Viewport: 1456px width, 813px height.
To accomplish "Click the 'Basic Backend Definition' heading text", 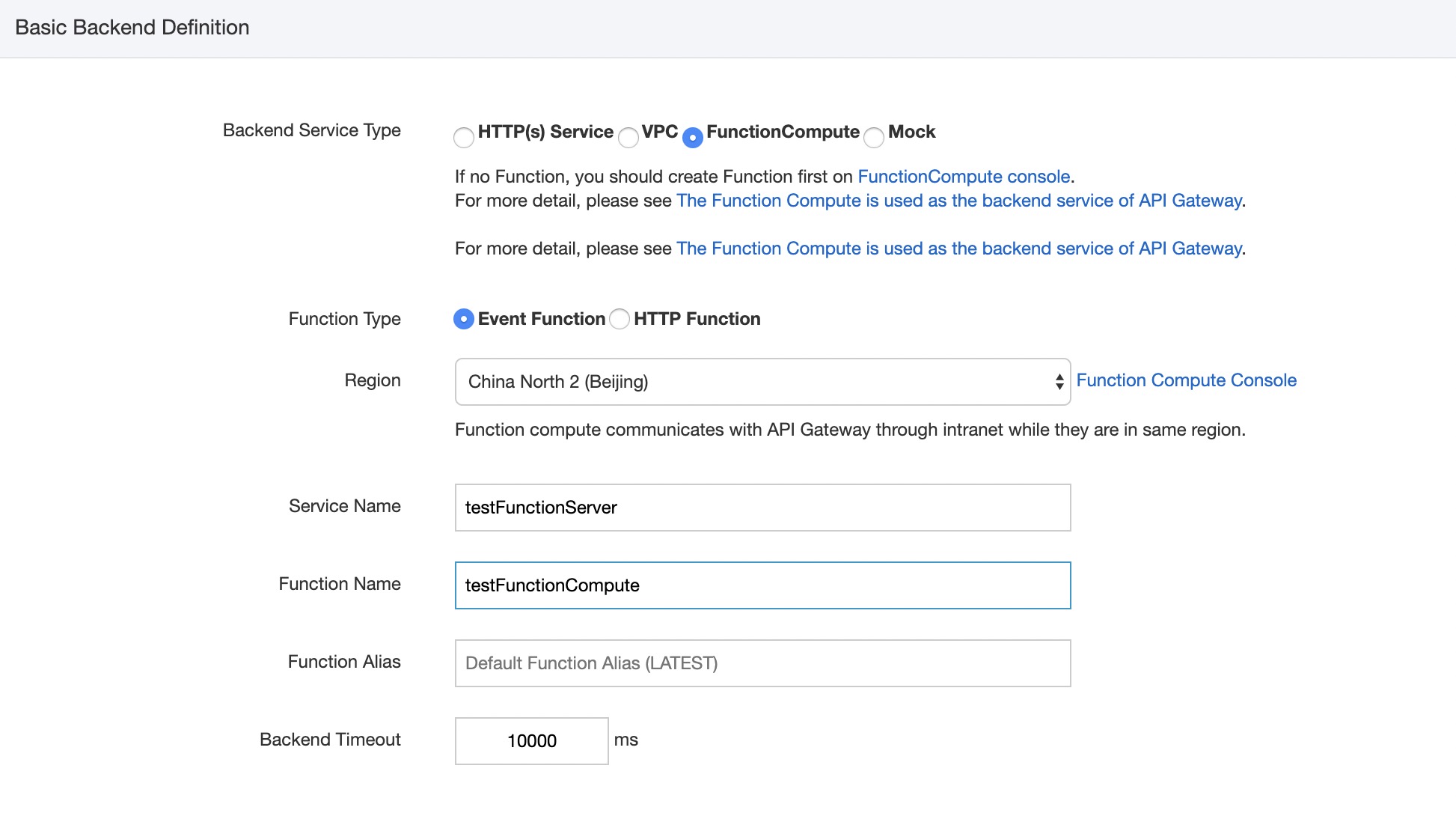I will (x=132, y=28).
